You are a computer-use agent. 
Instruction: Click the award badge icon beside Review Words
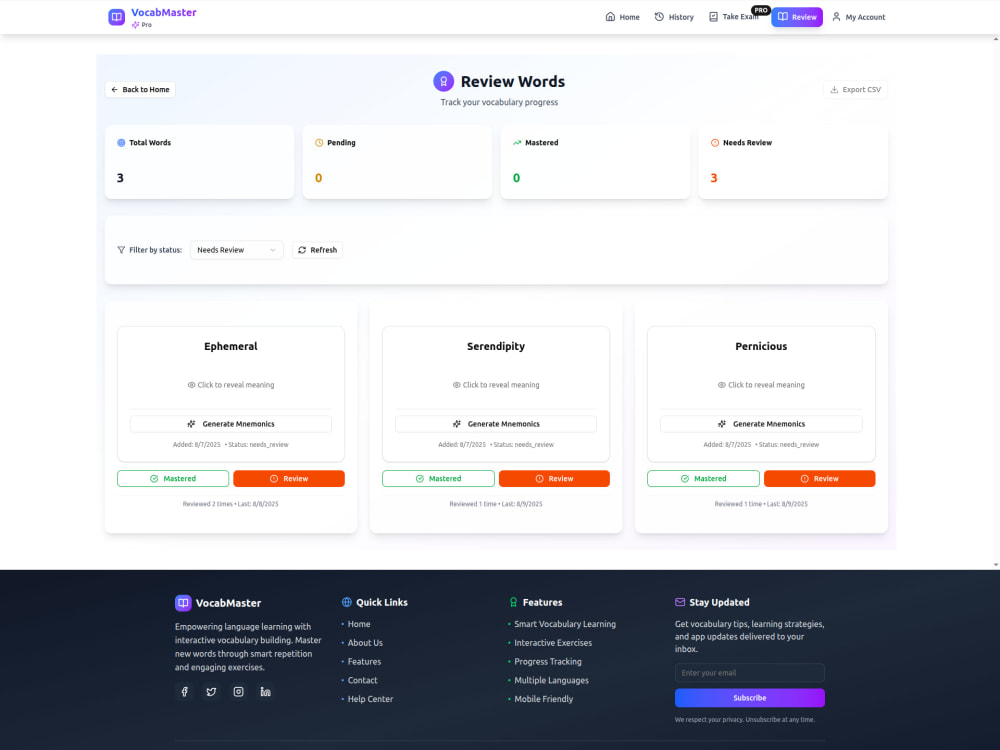coord(443,81)
